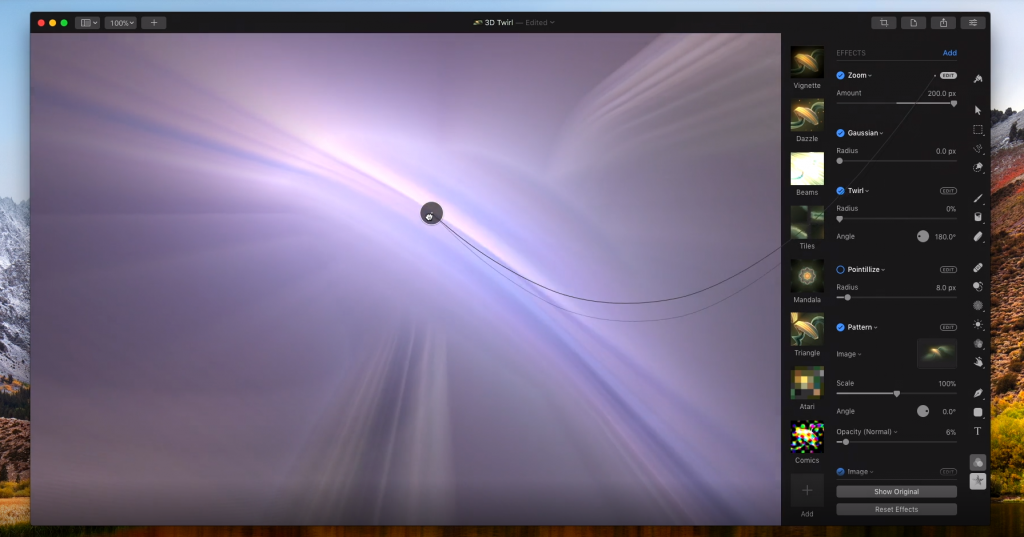This screenshot has height=537, width=1024.
Task: Click Edit button for Pattern effect
Action: 948,327
